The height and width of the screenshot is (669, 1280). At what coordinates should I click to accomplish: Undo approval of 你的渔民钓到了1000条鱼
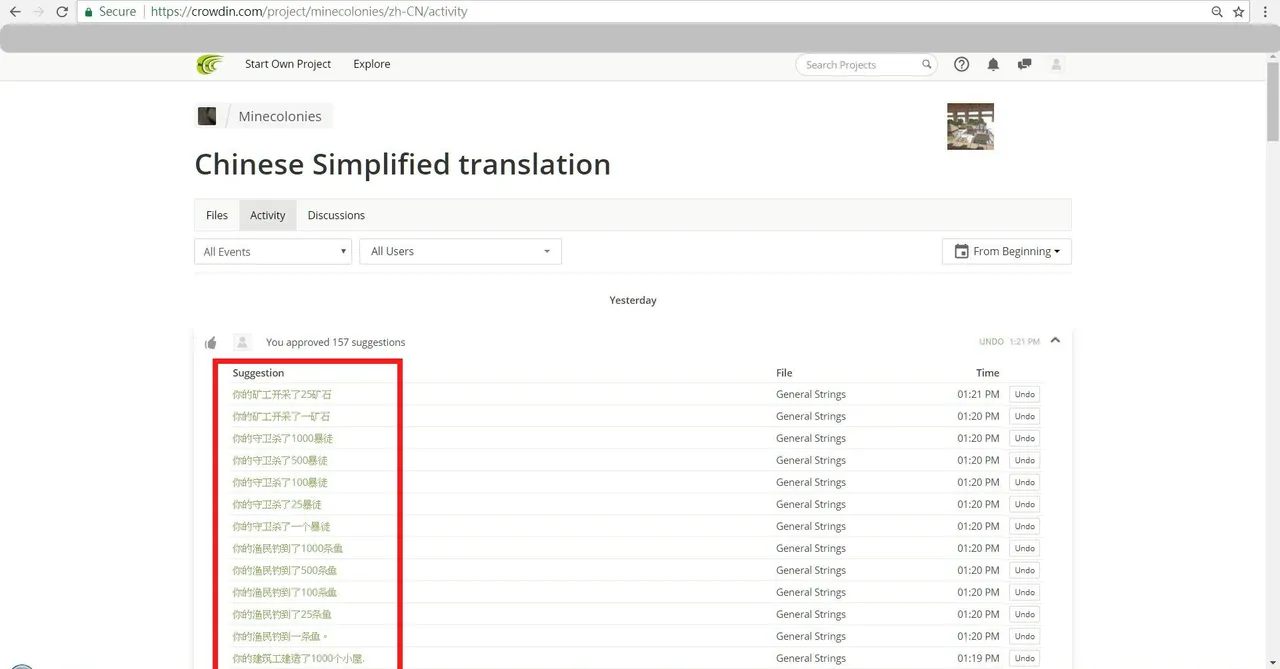(x=1024, y=548)
